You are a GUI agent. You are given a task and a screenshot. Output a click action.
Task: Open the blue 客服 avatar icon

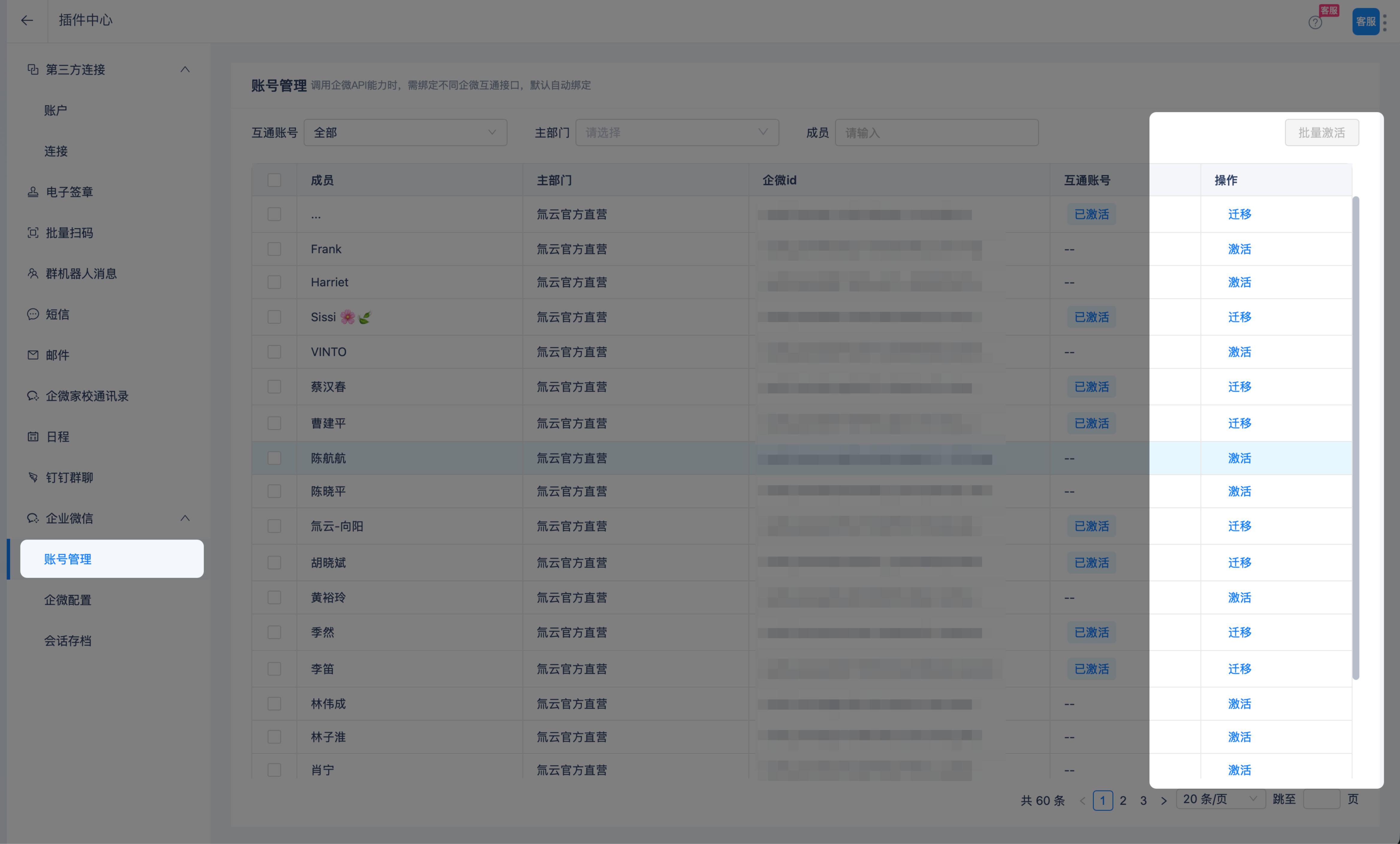click(x=1365, y=22)
